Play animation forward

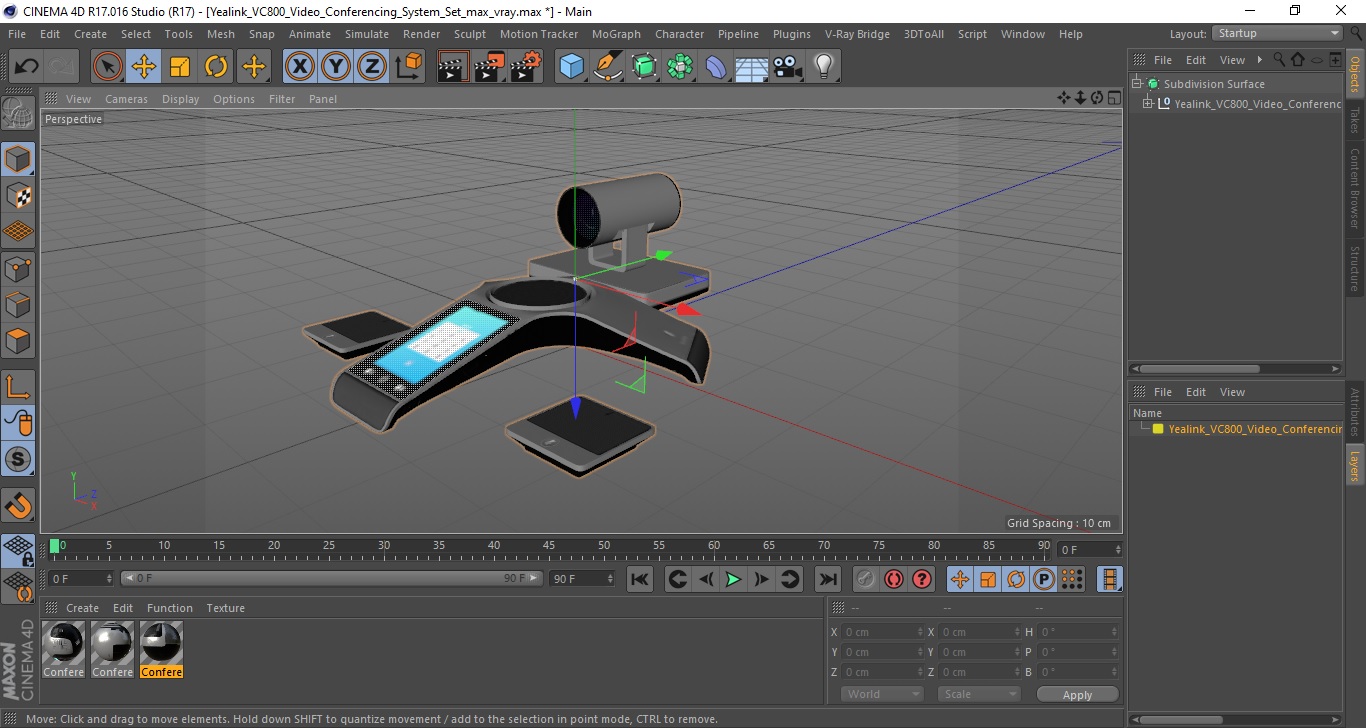tap(733, 579)
